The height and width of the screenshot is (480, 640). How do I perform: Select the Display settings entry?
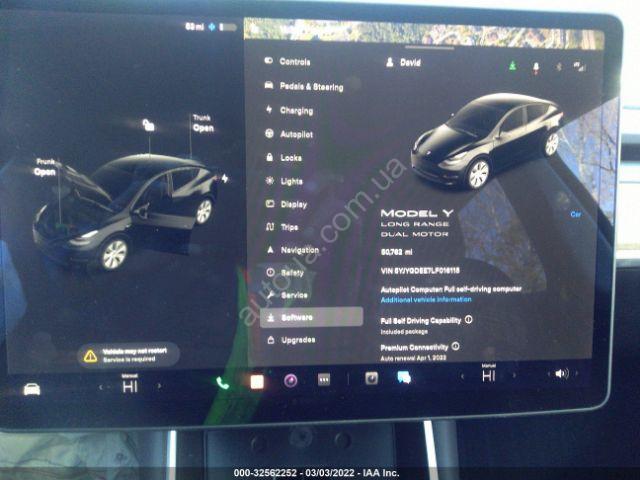(286, 204)
